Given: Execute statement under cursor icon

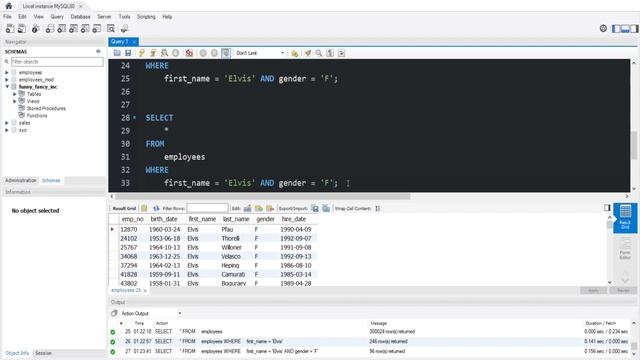Looking at the screenshot, I should click(153, 53).
